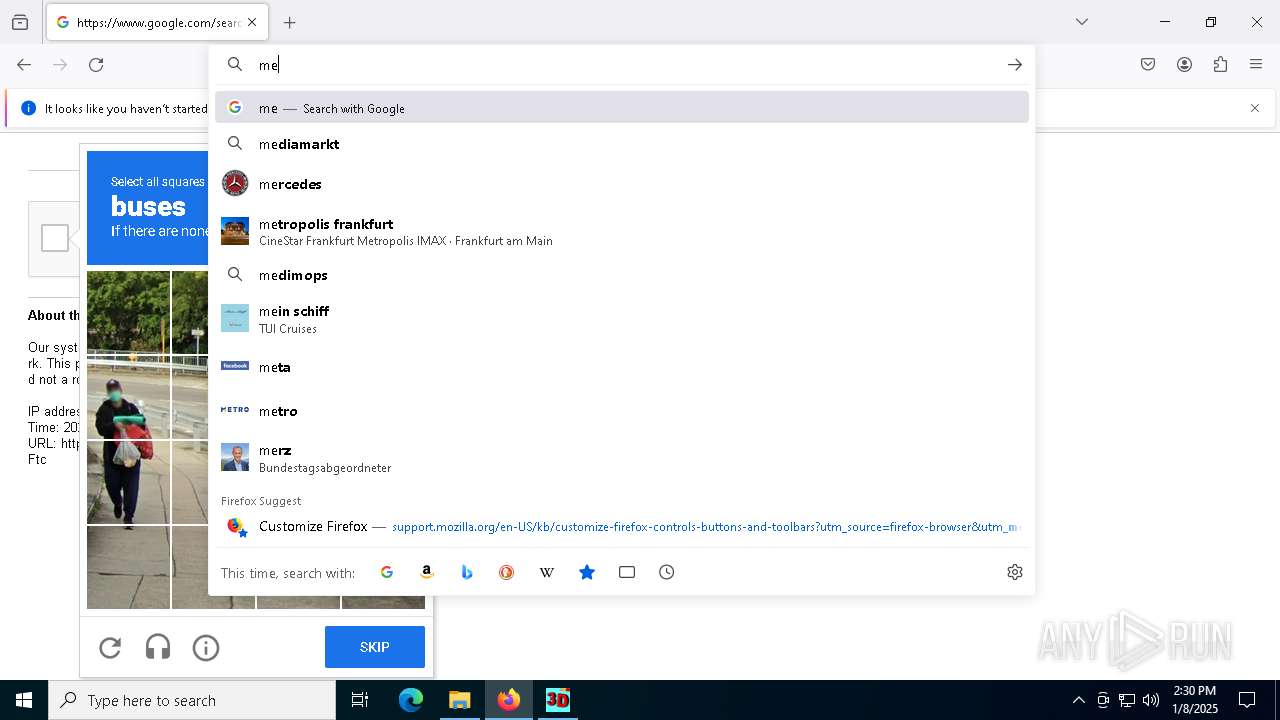The image size is (1280, 720).
Task: Pick the merz suggestion
Action: pos(622,458)
